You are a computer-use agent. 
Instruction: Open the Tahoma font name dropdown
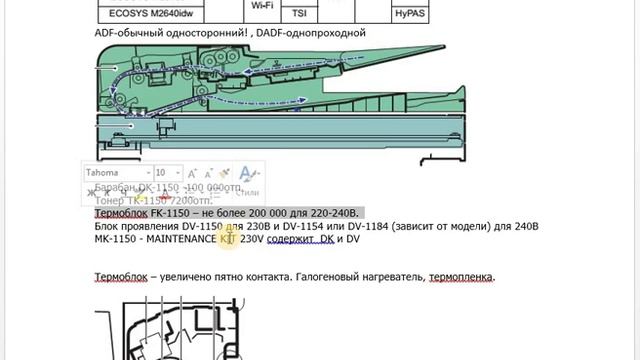coord(148,173)
